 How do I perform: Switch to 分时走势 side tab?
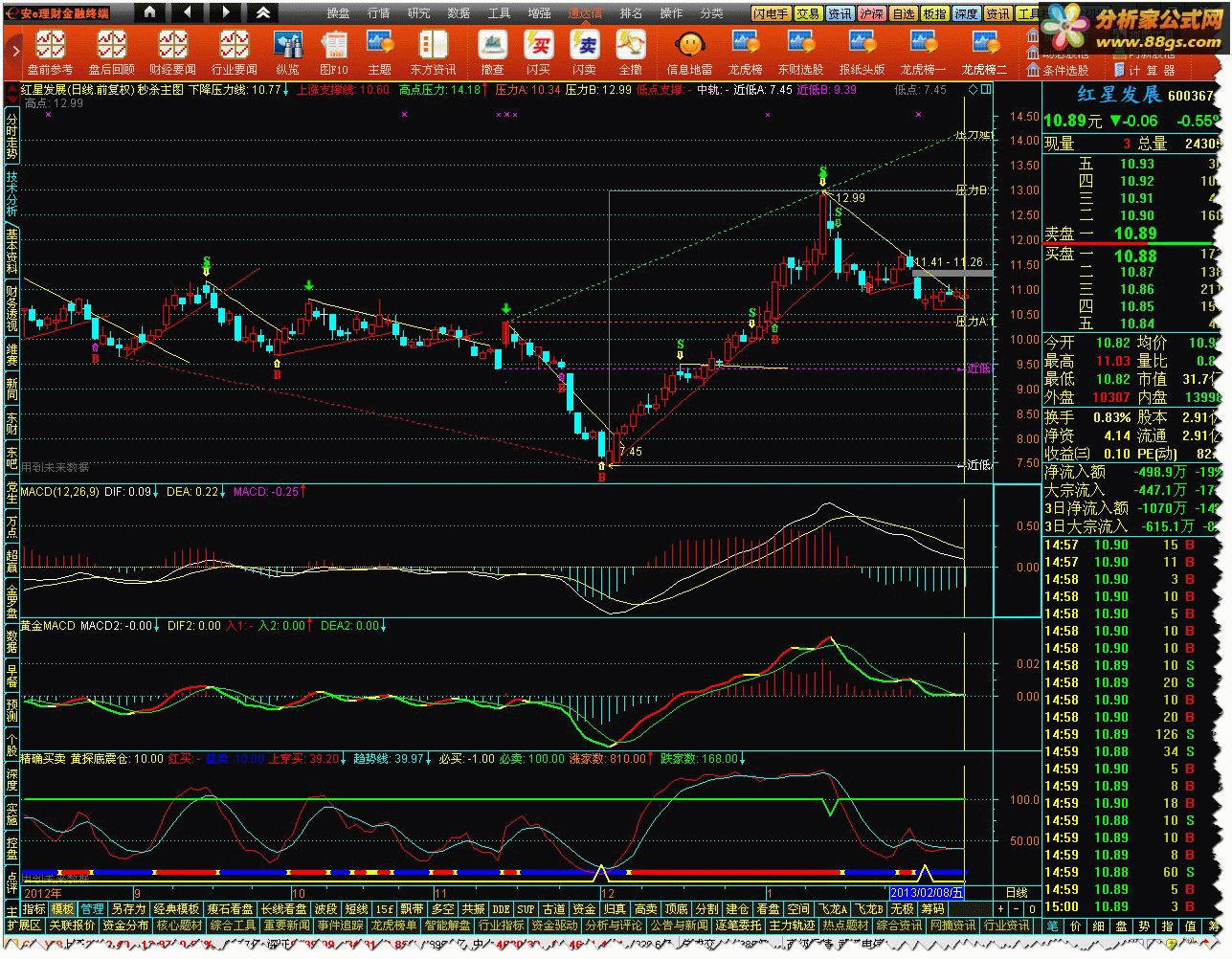(11, 134)
